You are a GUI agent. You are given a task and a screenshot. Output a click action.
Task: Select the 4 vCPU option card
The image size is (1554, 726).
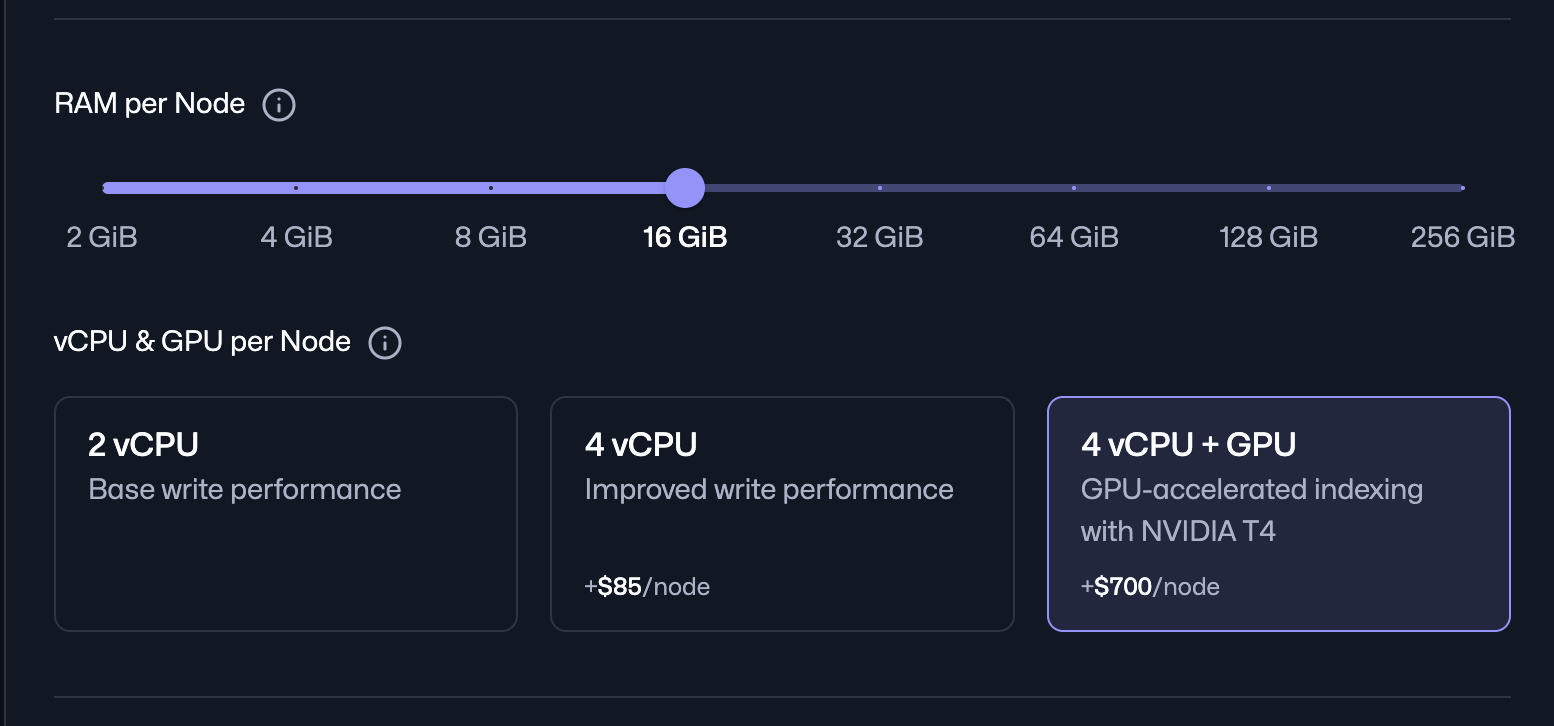point(782,513)
